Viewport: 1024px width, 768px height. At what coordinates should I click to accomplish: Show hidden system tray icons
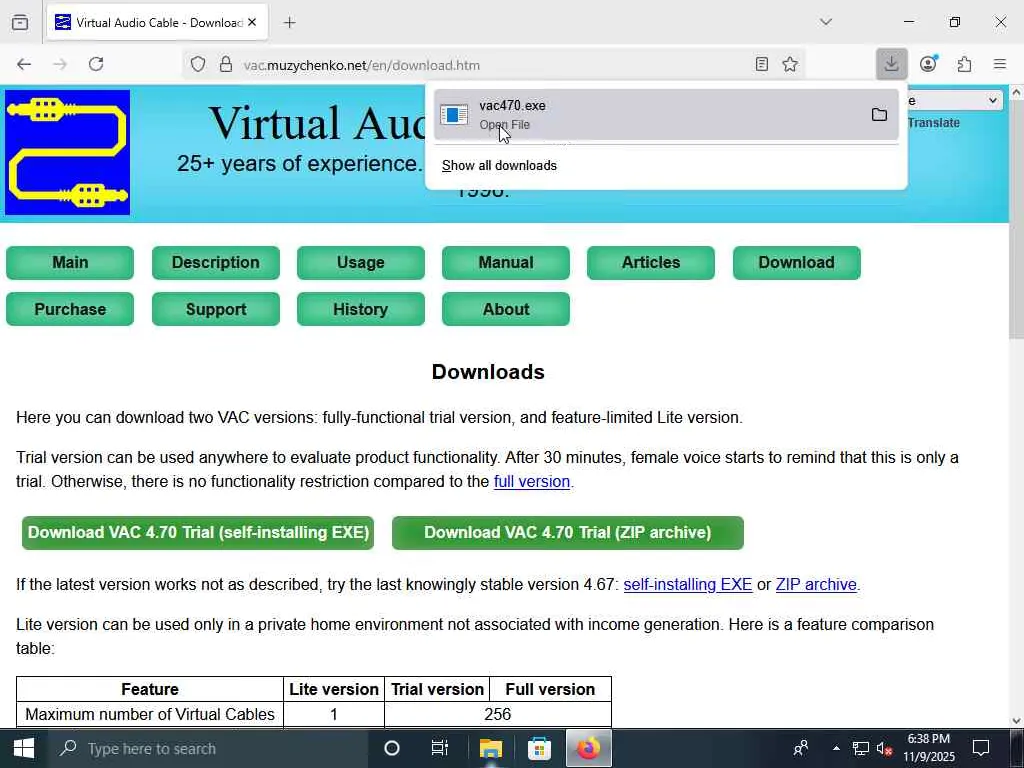coord(836,748)
